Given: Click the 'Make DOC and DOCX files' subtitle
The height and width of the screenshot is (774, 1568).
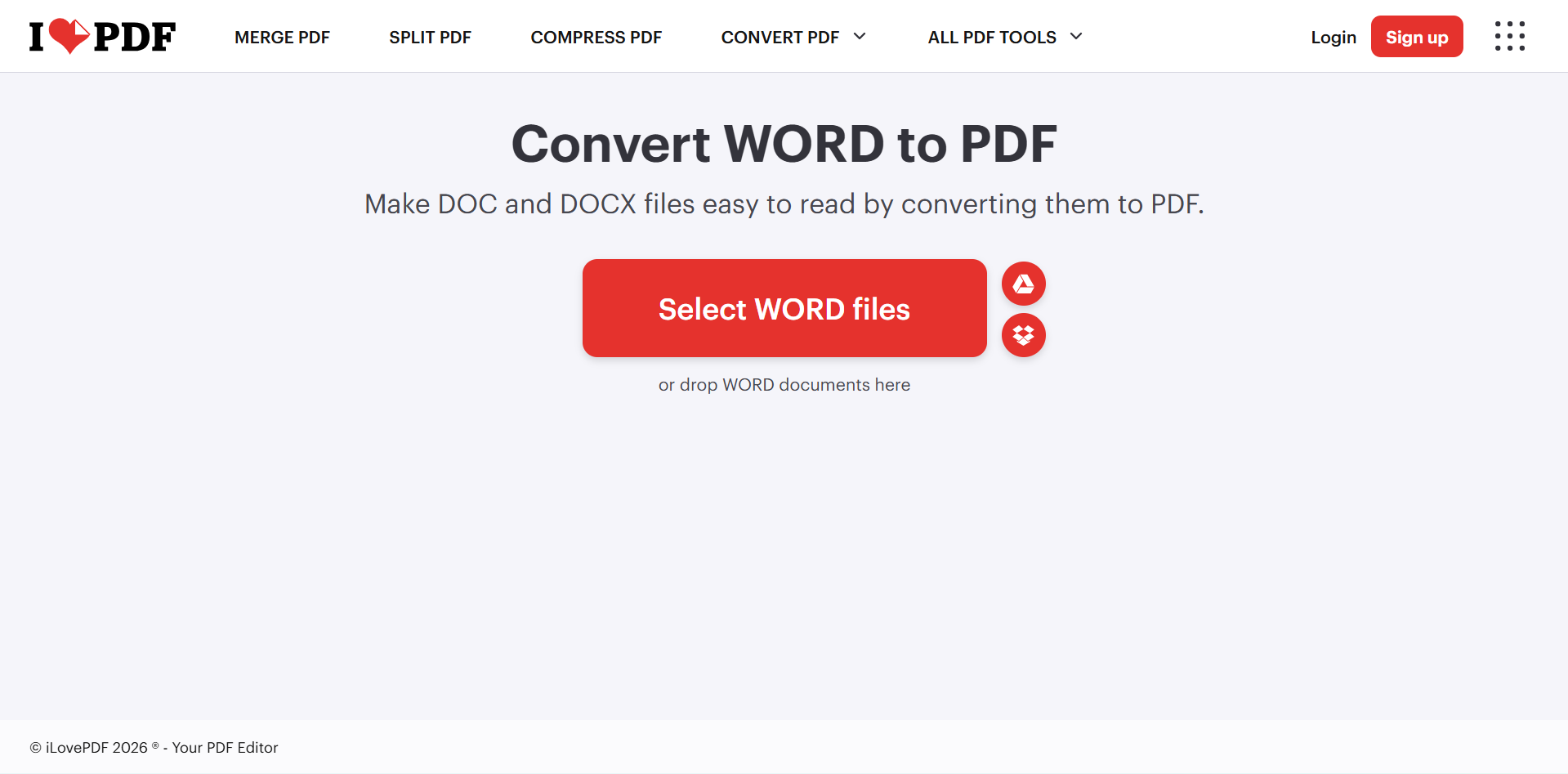Looking at the screenshot, I should pyautogui.click(x=784, y=204).
